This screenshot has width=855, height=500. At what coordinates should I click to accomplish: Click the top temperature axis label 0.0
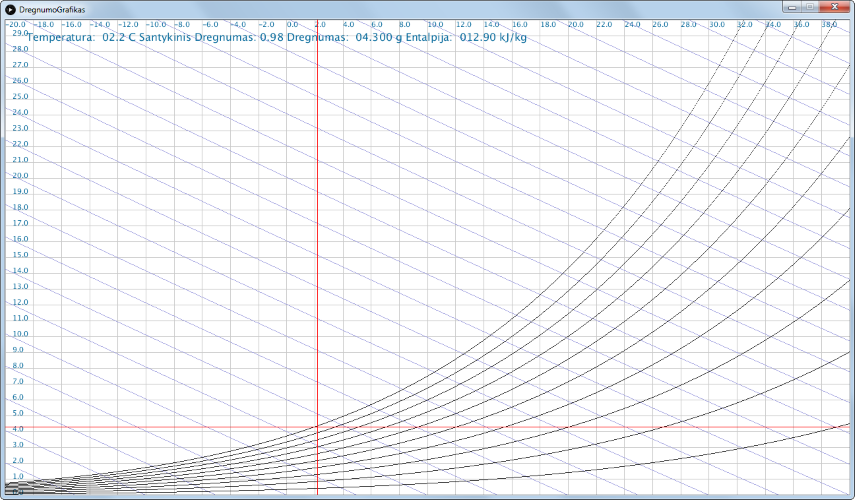(x=292, y=25)
